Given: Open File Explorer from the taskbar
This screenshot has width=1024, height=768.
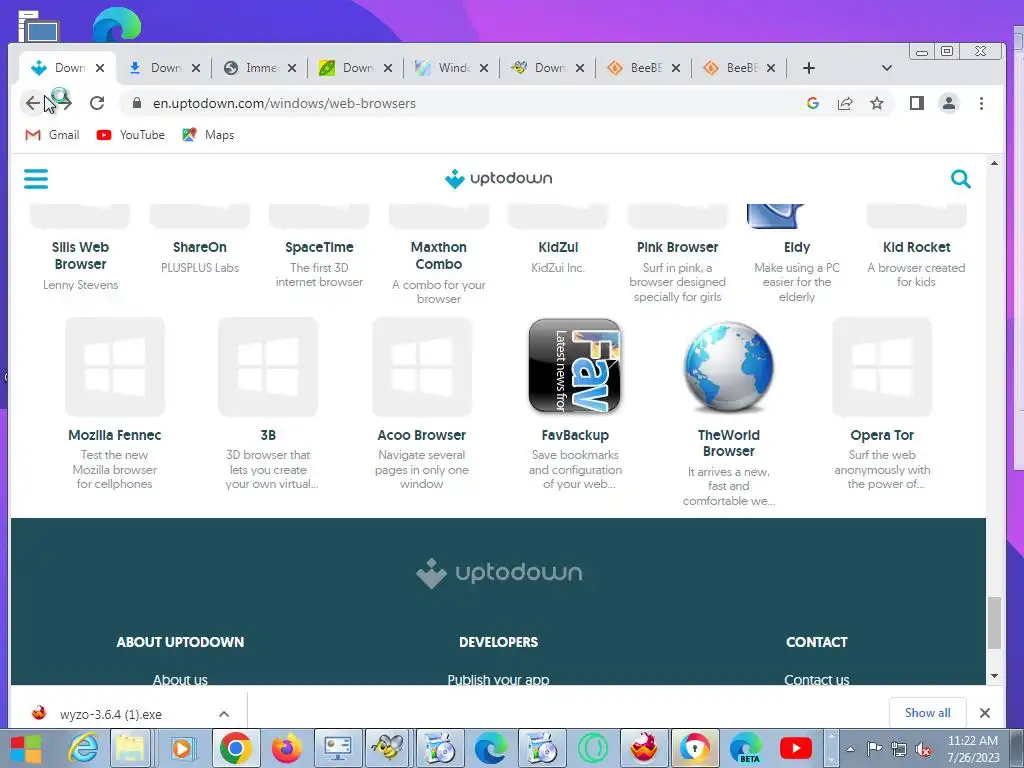Looking at the screenshot, I should coord(131,748).
